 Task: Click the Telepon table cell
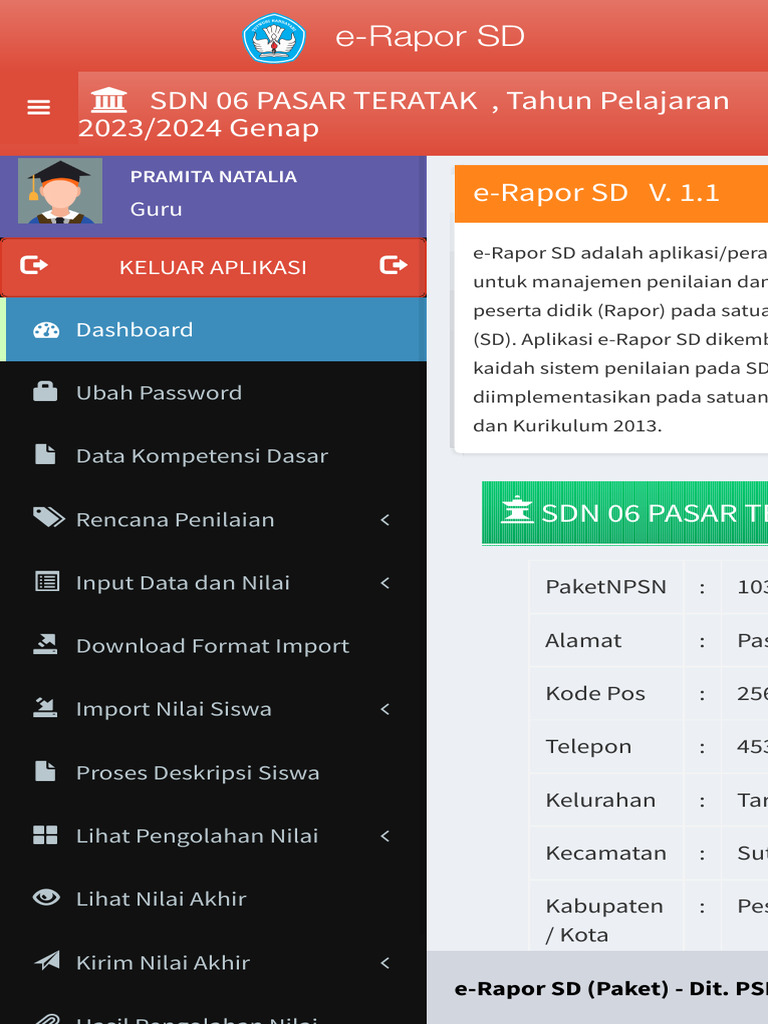pos(606,746)
